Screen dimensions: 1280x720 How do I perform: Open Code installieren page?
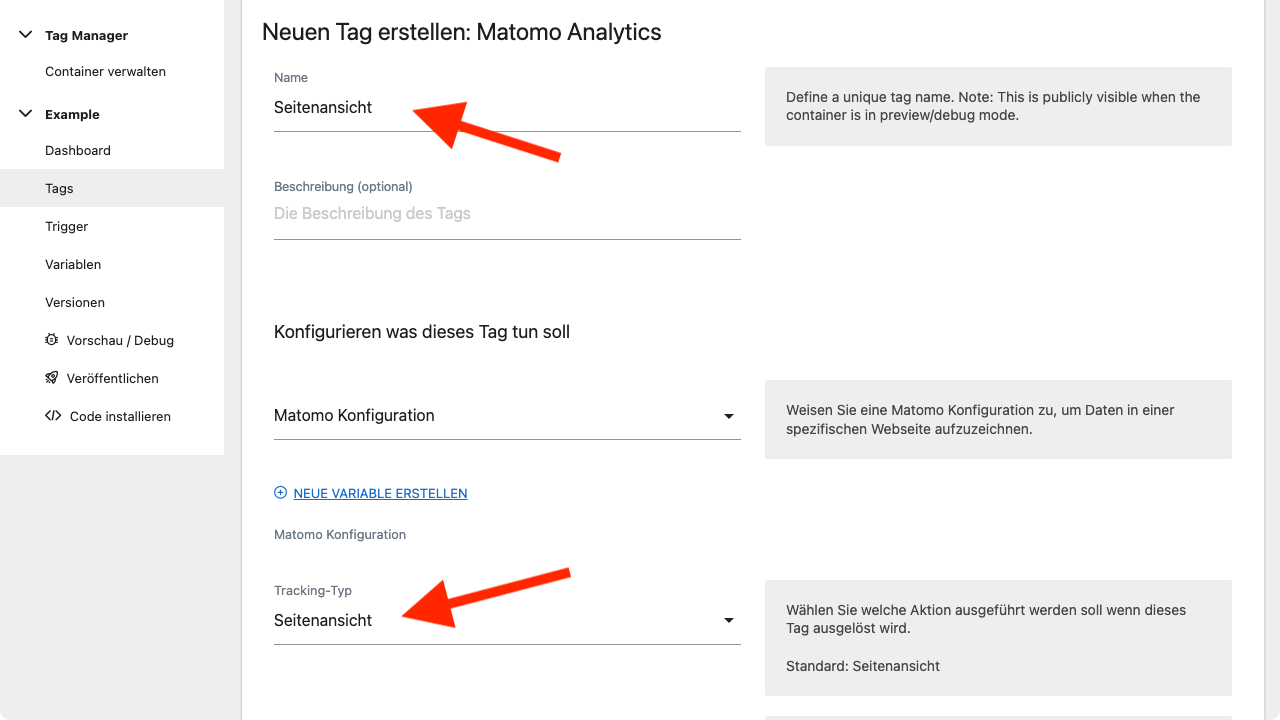120,417
